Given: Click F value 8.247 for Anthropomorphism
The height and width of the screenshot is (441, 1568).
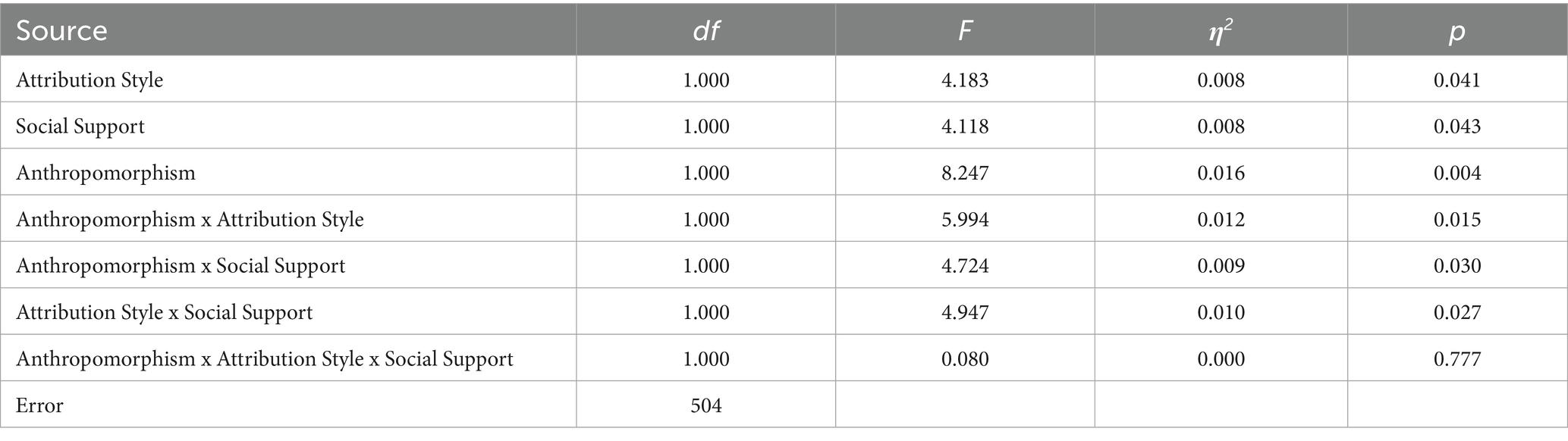Looking at the screenshot, I should (x=965, y=173).
